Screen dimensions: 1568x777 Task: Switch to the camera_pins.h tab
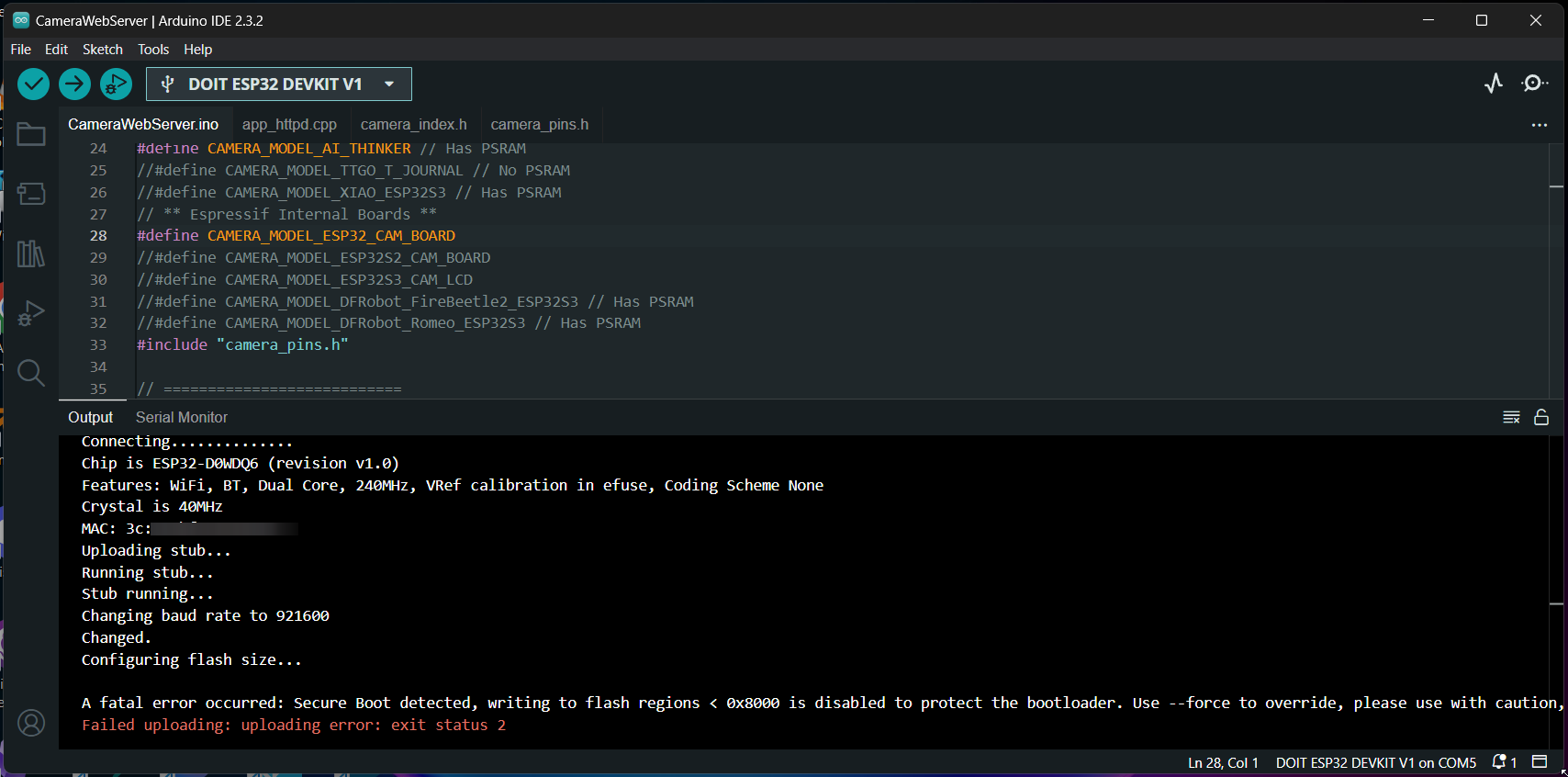(540, 125)
